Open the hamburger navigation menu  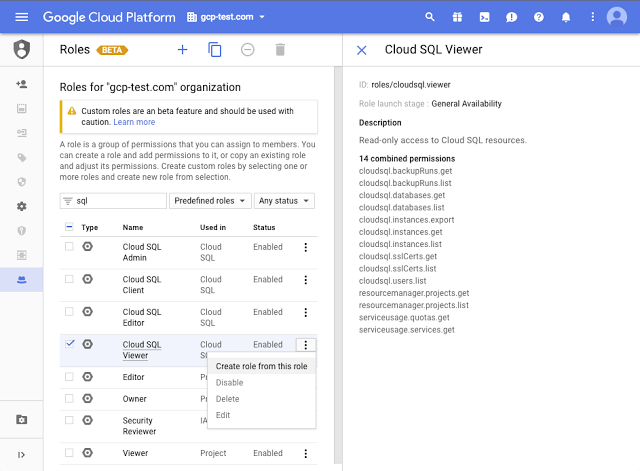(x=22, y=17)
